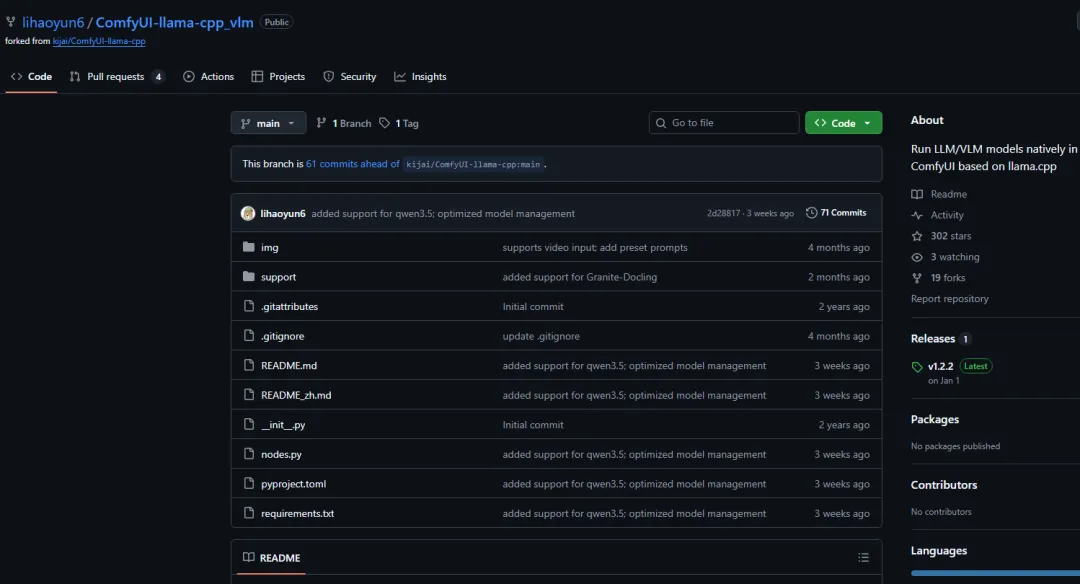Click the Latest release badge
The height and width of the screenshot is (584, 1080).
pyautogui.click(x=975, y=366)
